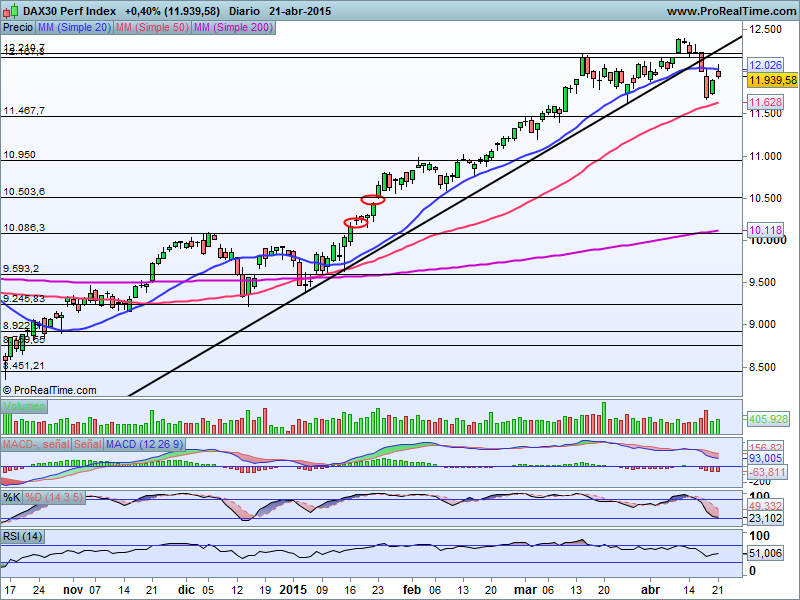This screenshot has height=600, width=800.
Task: Click the 405.928 volume value tag
Action: (768, 419)
